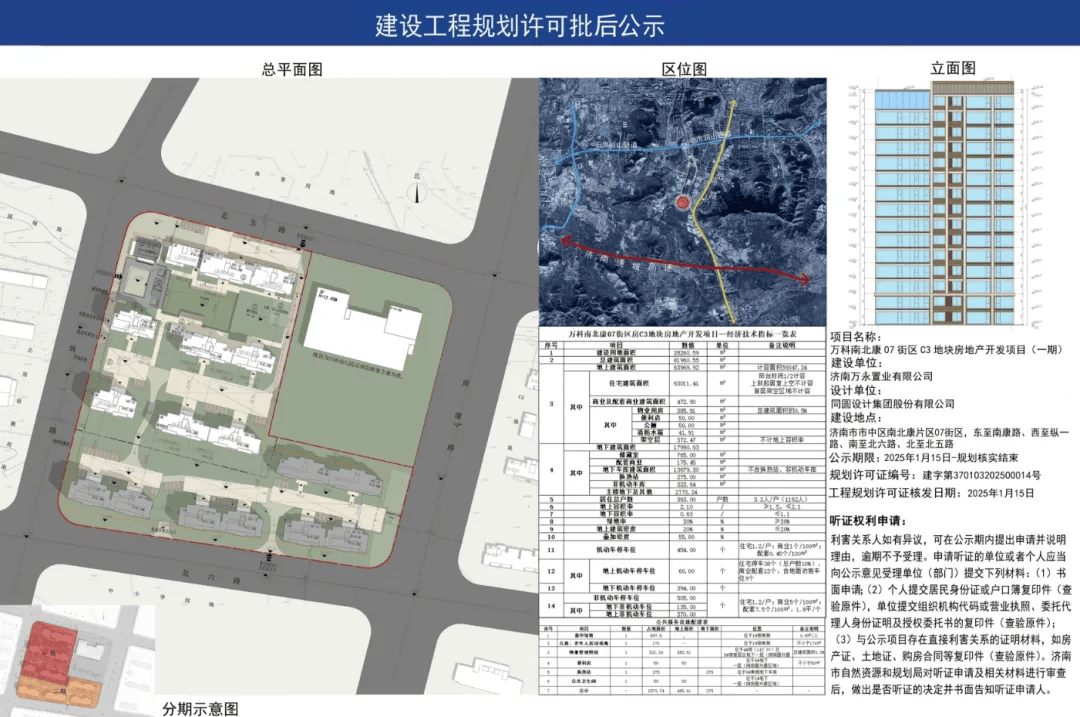The width and height of the screenshot is (1080, 717).
Task: Select the 分期示意图 caption
Action: (x=200, y=708)
